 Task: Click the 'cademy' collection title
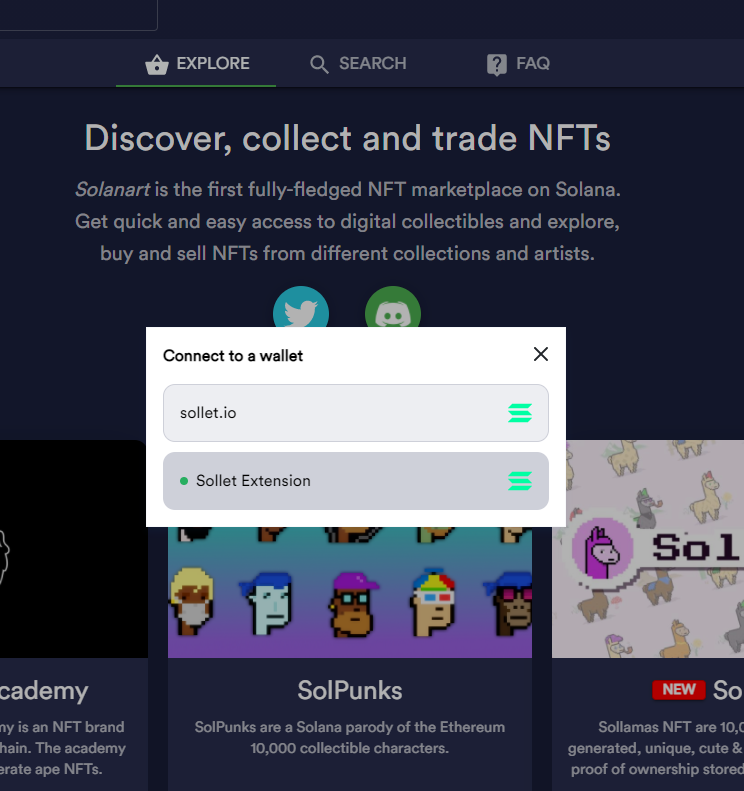(x=44, y=691)
